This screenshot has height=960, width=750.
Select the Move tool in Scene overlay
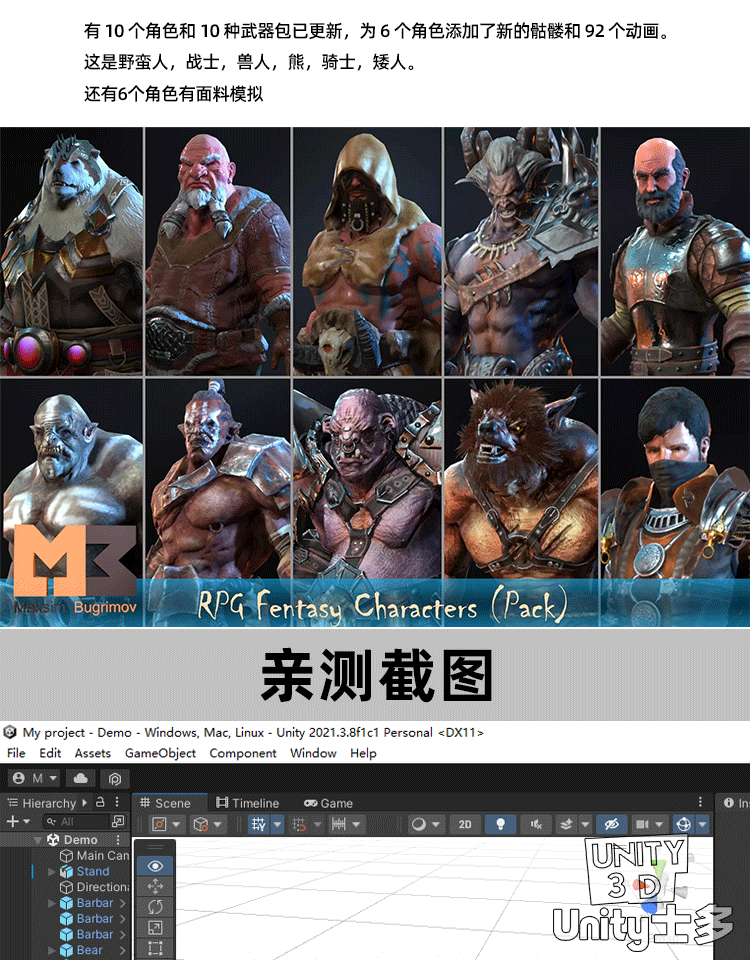(155, 886)
